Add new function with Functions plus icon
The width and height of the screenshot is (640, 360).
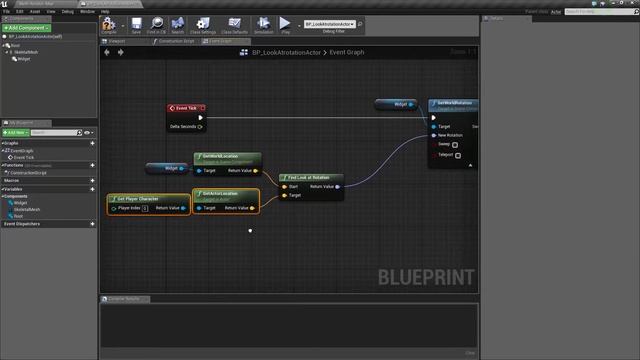tap(92, 165)
